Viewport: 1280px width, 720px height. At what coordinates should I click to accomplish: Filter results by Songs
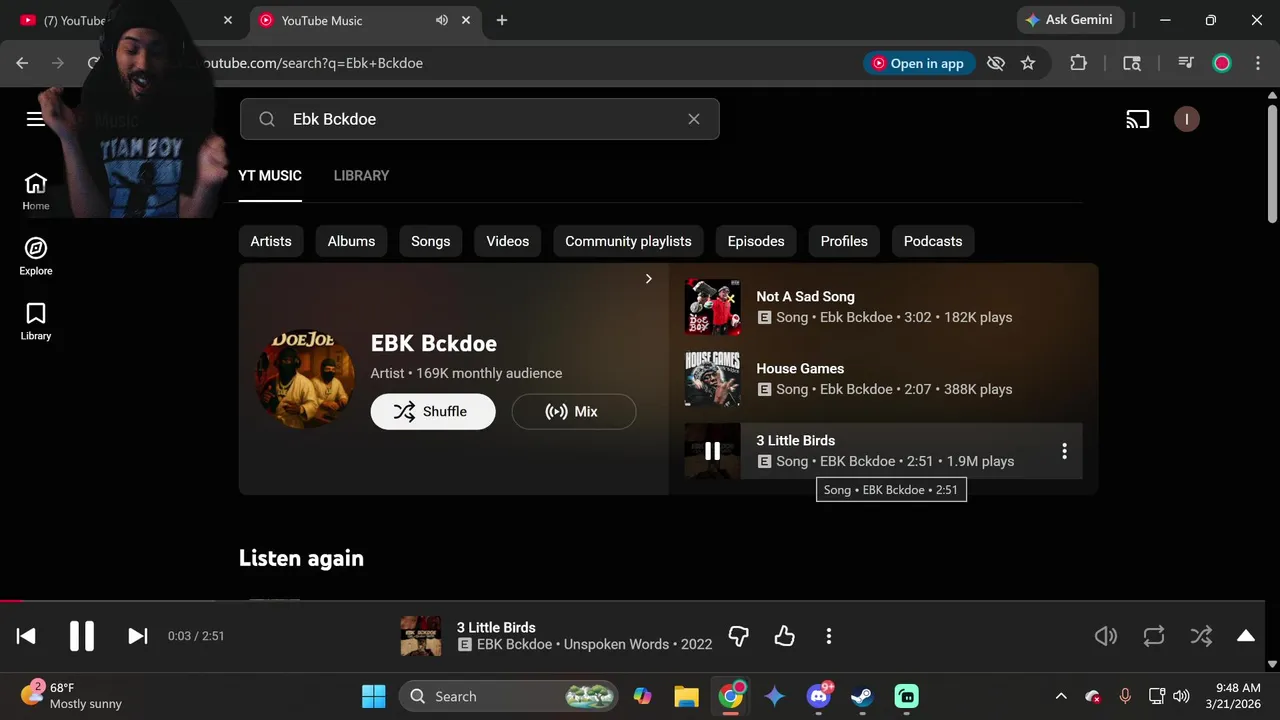point(431,241)
